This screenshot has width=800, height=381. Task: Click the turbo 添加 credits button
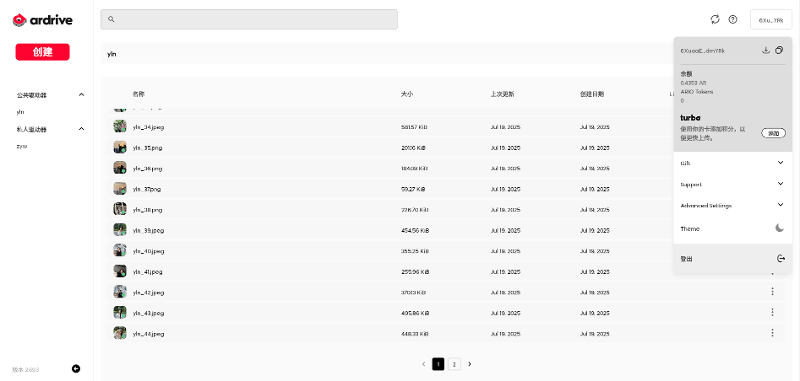point(773,133)
